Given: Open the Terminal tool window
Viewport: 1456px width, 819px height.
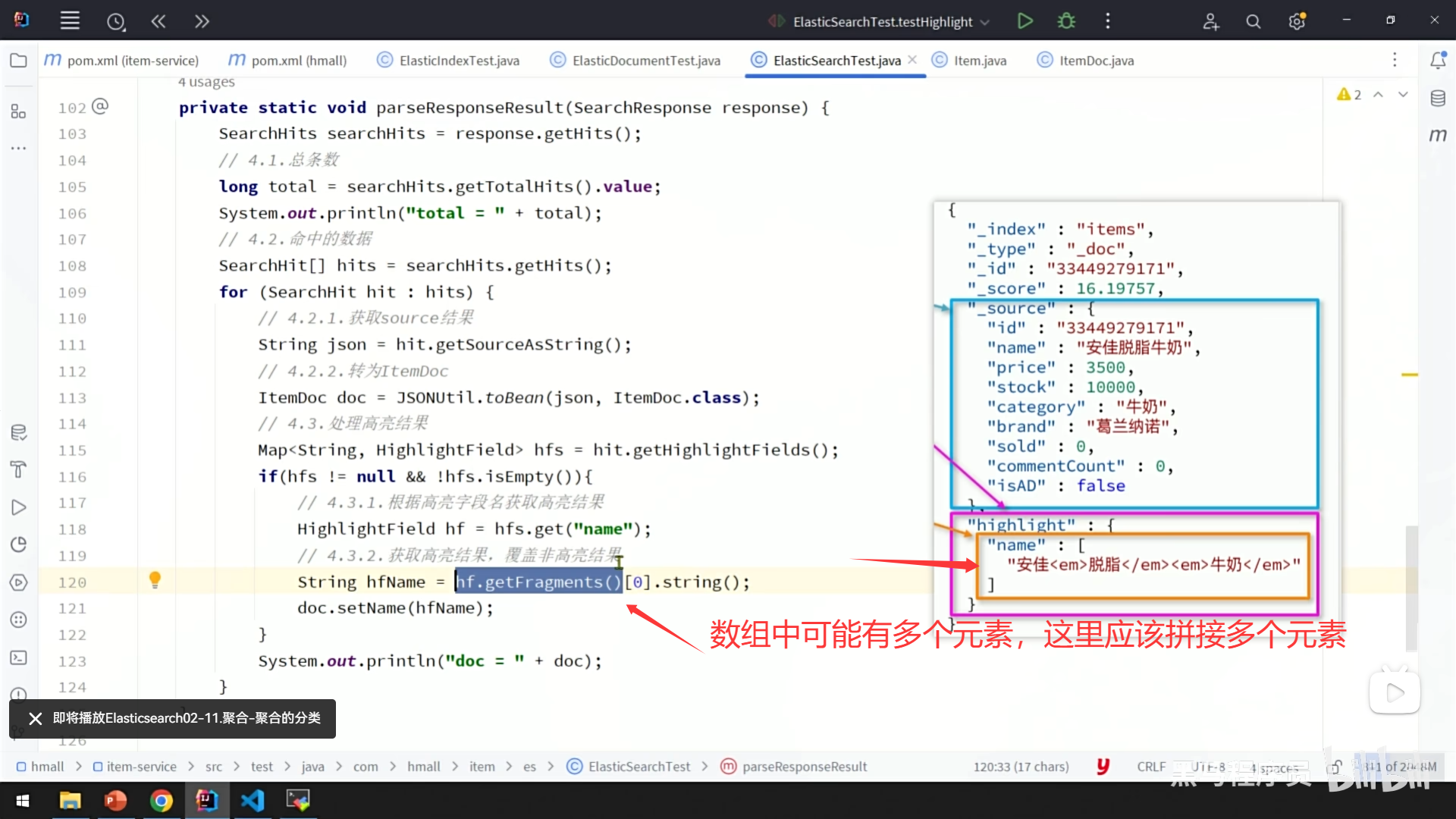Looking at the screenshot, I should tap(18, 657).
